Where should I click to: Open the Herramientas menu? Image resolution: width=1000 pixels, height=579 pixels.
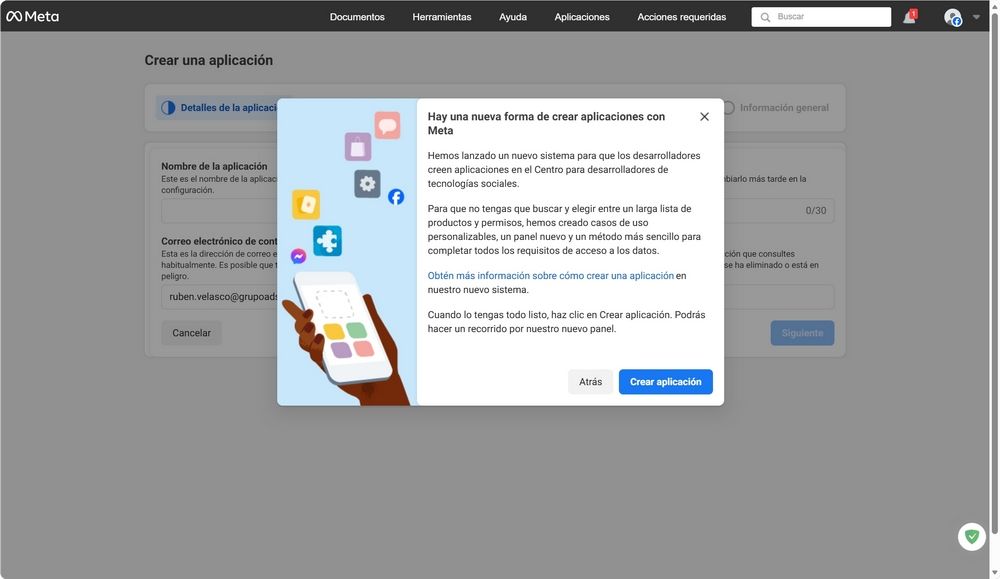point(442,16)
